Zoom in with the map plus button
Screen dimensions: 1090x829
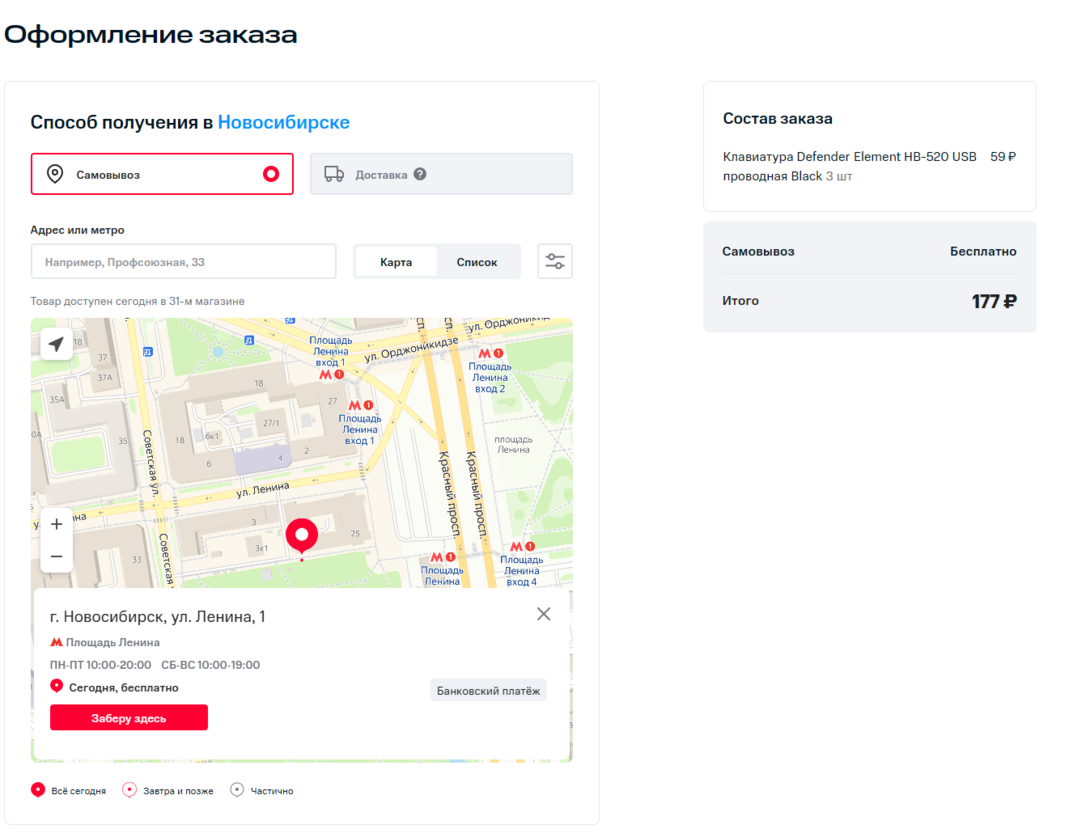(x=56, y=525)
